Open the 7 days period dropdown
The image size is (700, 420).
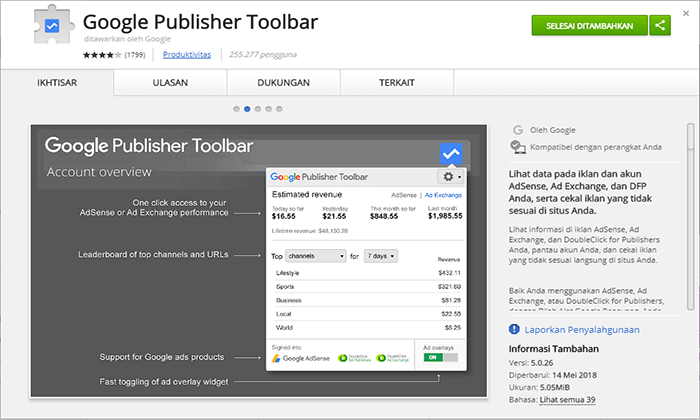tap(380, 256)
